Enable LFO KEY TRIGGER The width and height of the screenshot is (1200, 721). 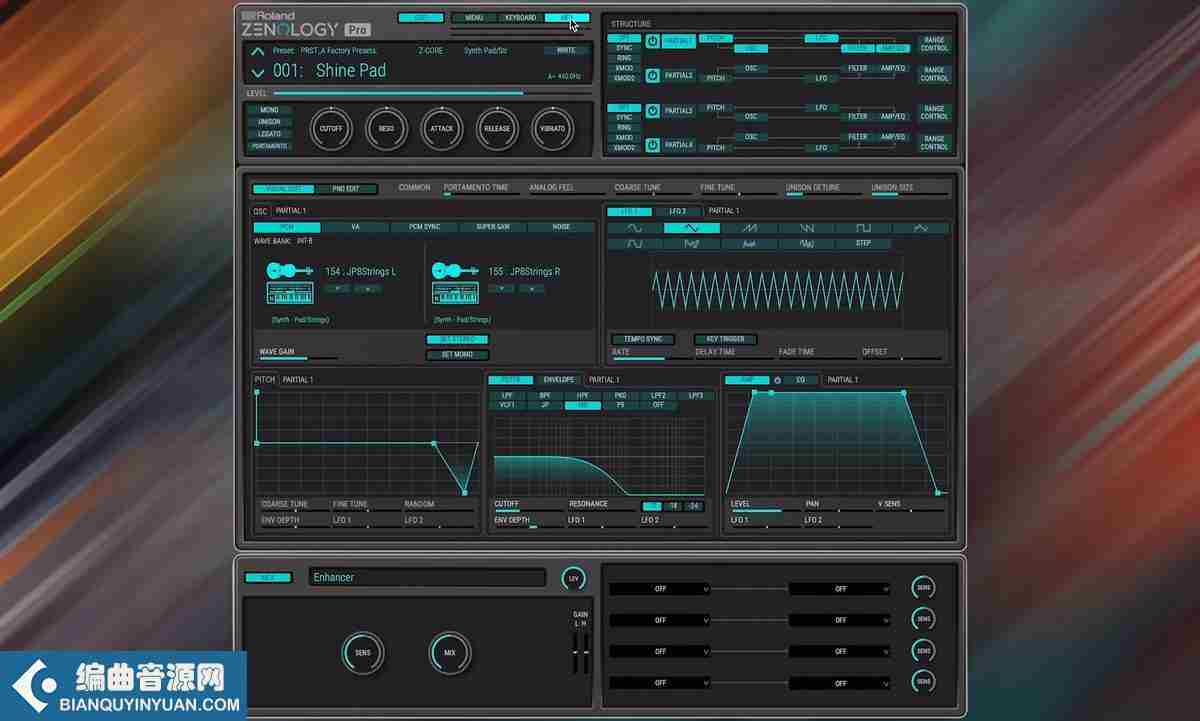(726, 339)
